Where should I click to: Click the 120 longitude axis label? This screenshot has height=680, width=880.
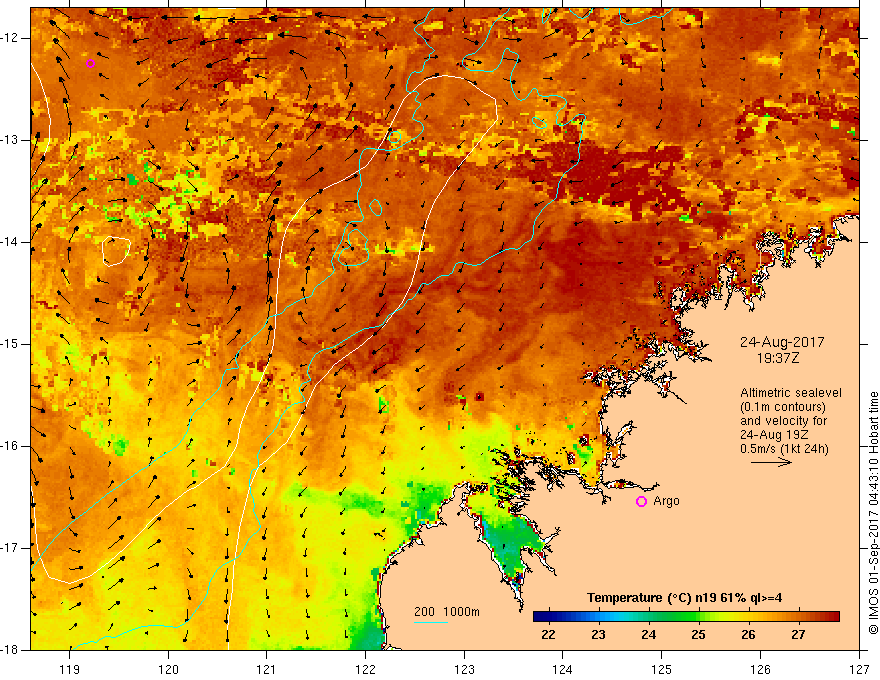[168, 669]
